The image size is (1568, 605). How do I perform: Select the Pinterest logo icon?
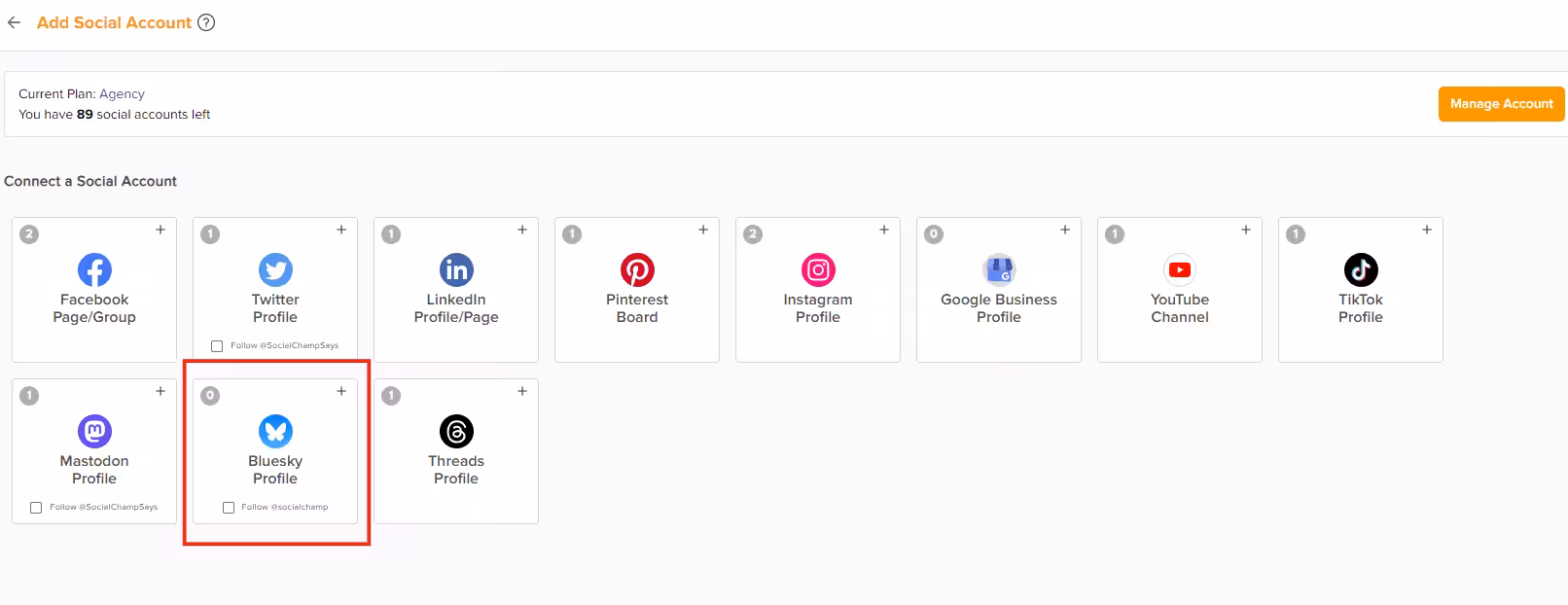(637, 269)
